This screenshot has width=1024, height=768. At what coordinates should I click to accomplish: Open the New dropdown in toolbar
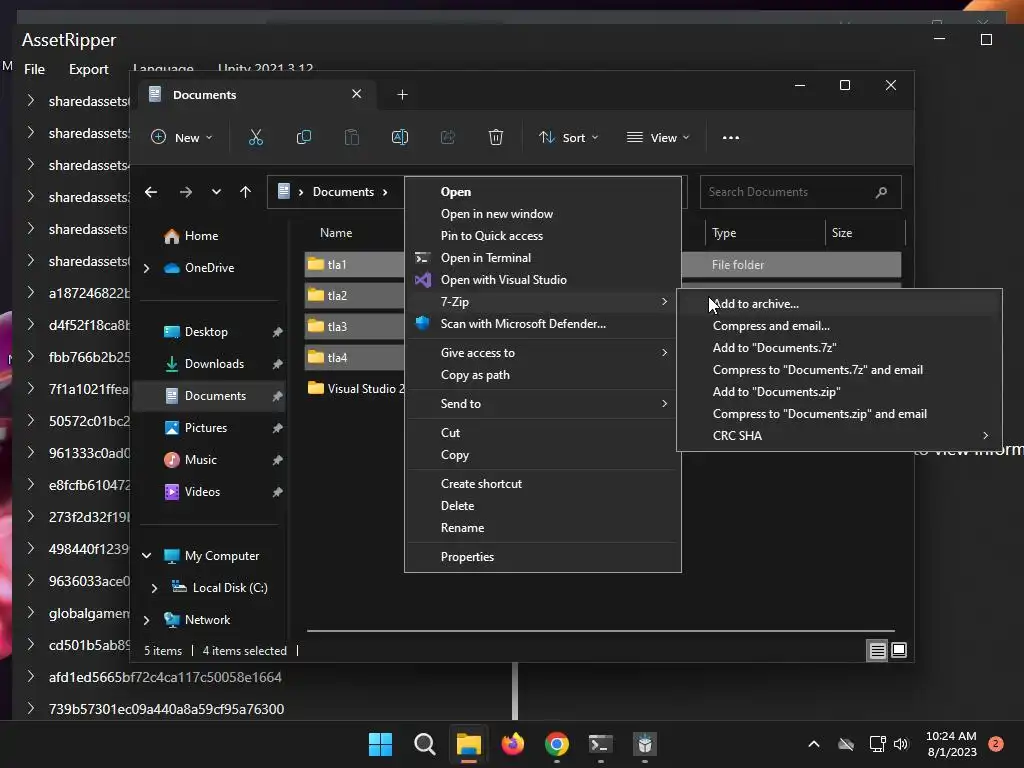(x=182, y=138)
